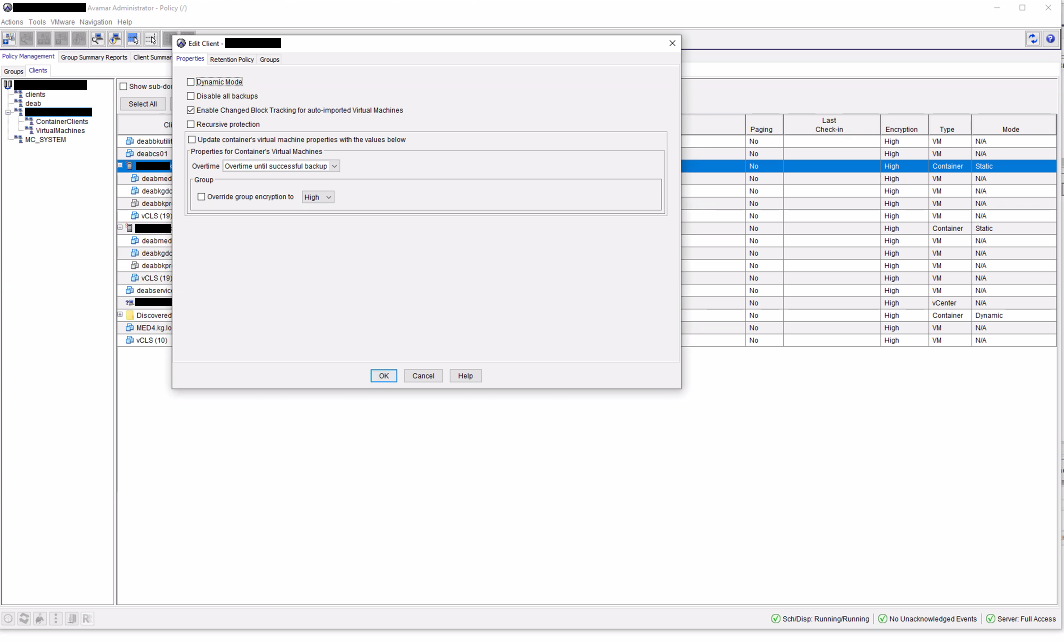Click the Refresh icon at top right
The height and width of the screenshot is (641, 1064).
pos(1035,39)
